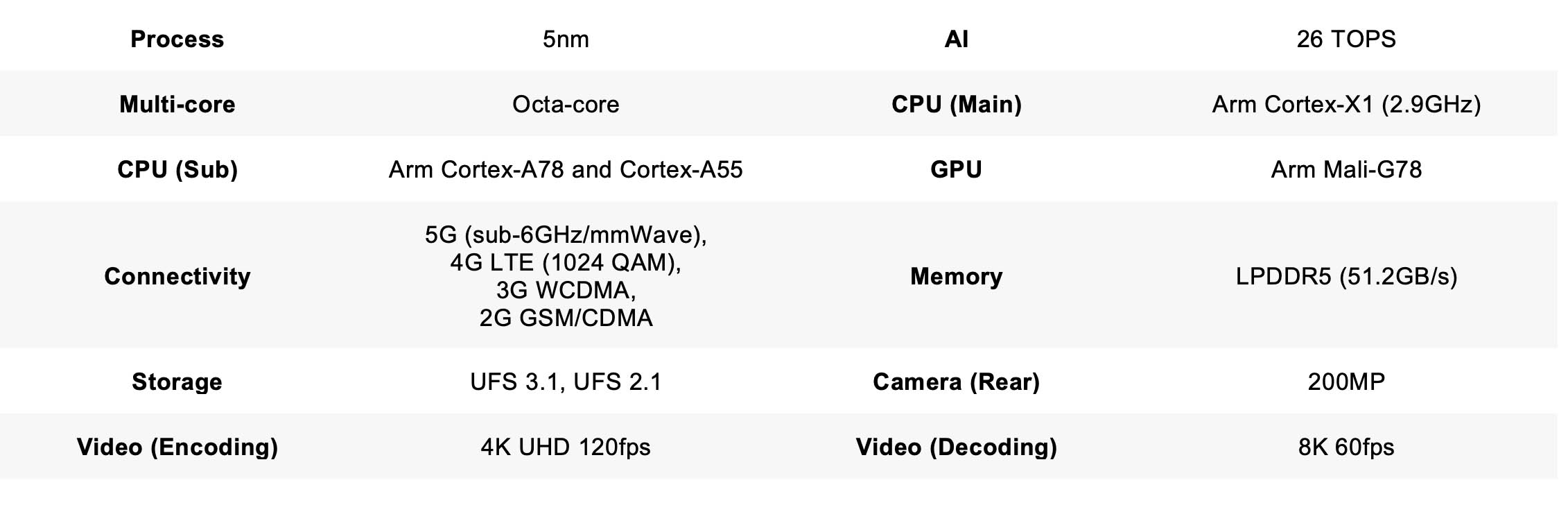Screen dimensions: 1568x512
Task: Select Arm Cortex-A78 and Cortex-A55 text
Action: click(x=566, y=169)
